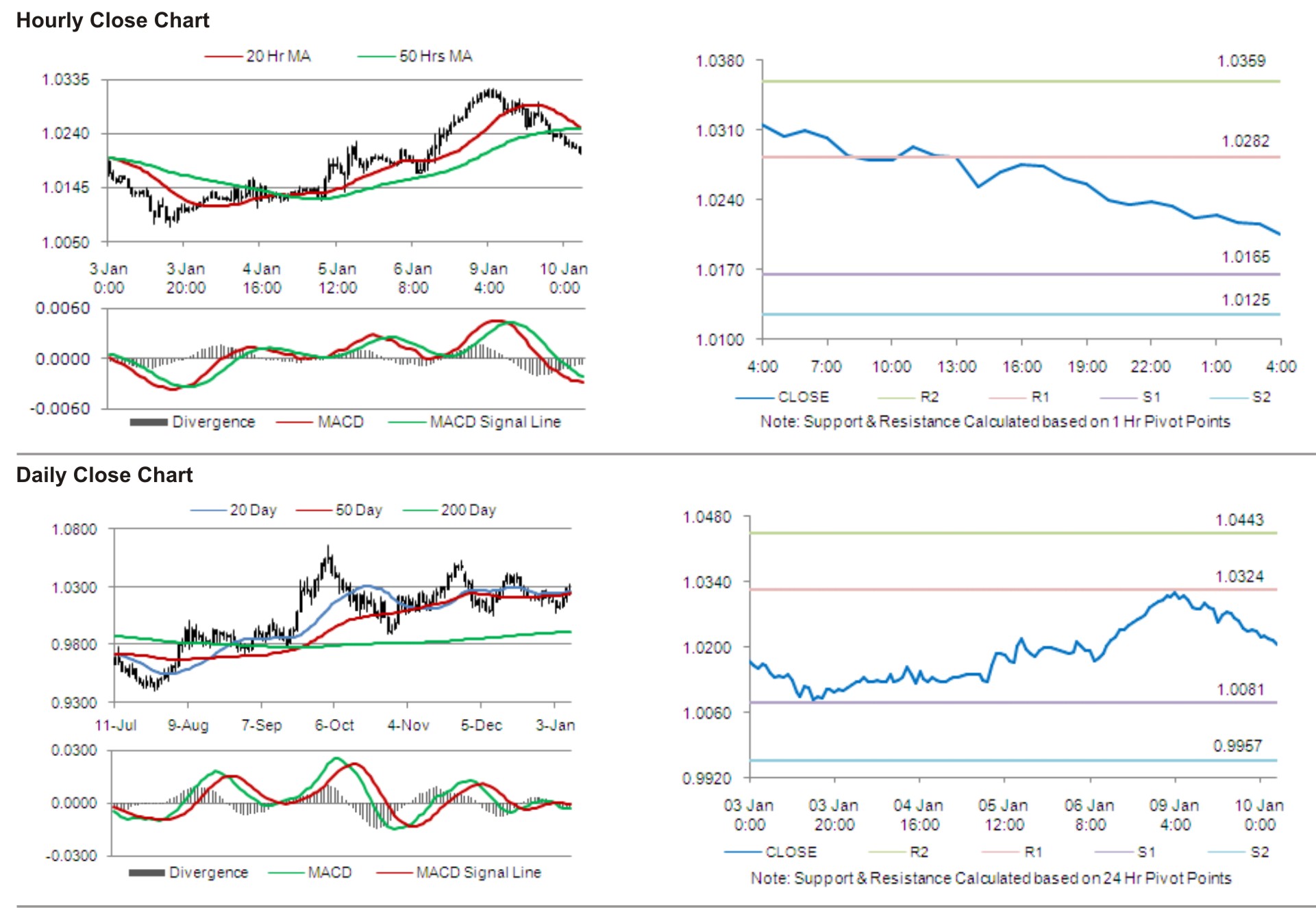Select the '50 Hrs MA' legend label
Viewport: 1316px width, 908px height.
(x=436, y=56)
